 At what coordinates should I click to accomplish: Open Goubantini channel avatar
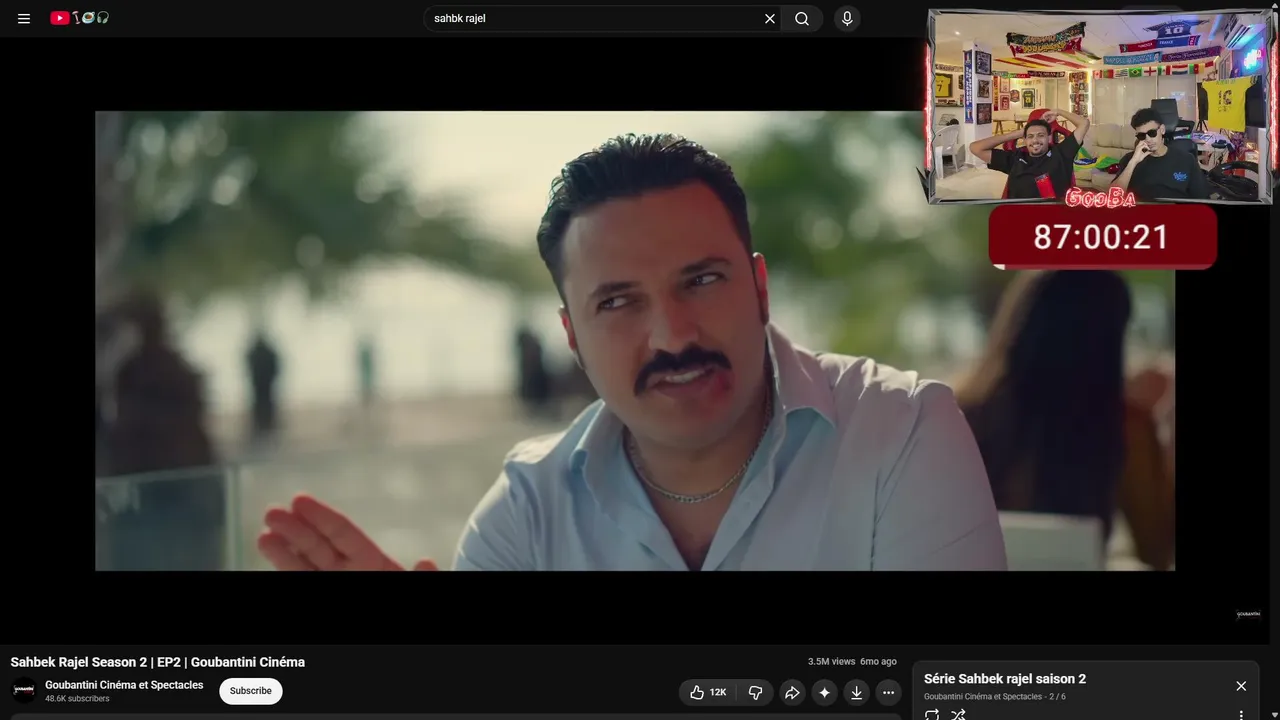point(24,690)
